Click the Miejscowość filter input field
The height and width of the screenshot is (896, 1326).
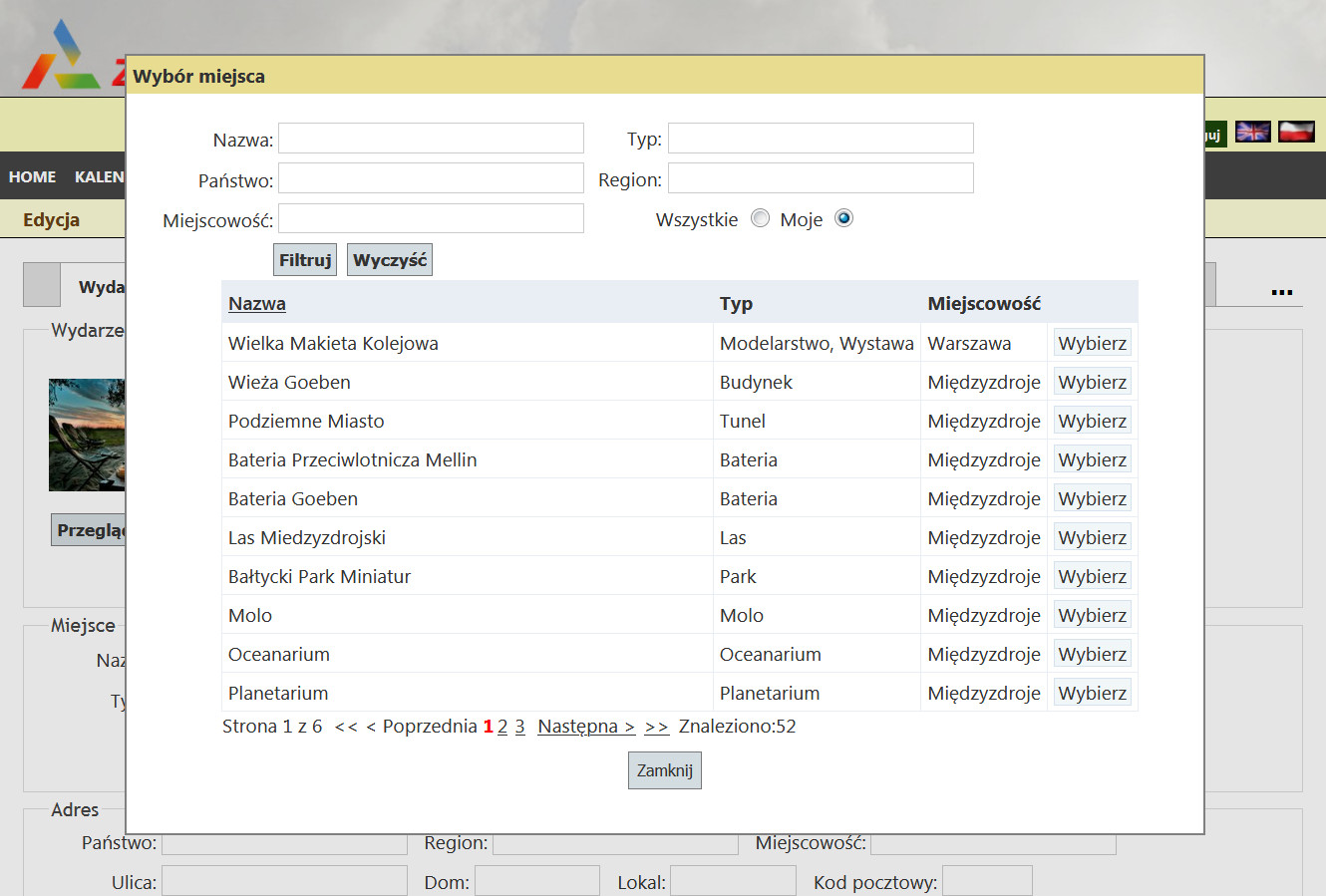[431, 218]
